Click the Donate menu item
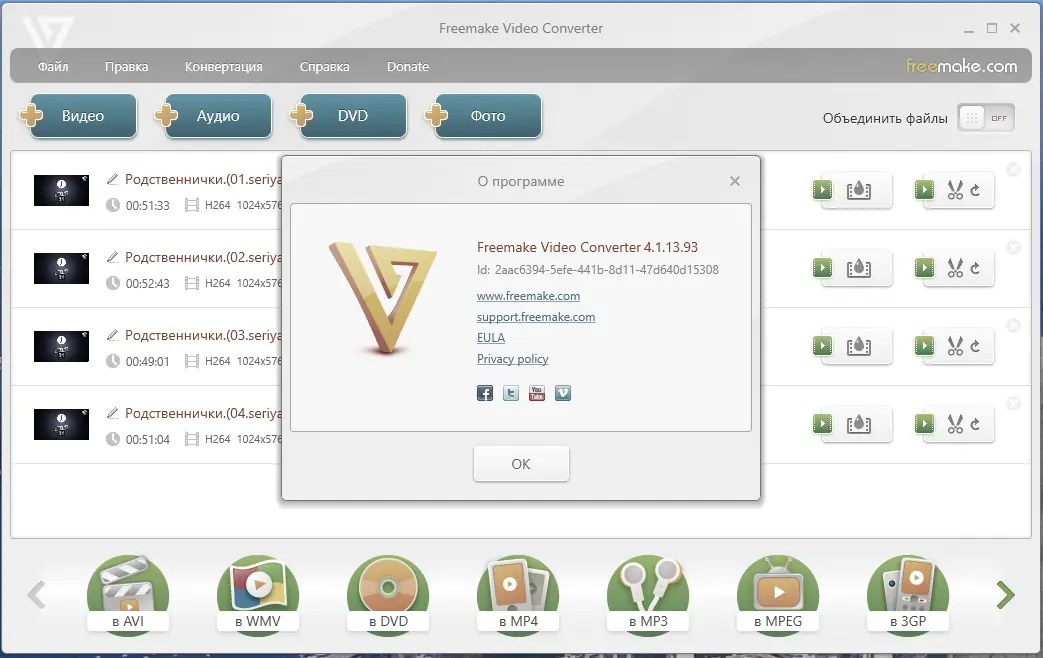The height and width of the screenshot is (658, 1043). [408, 66]
